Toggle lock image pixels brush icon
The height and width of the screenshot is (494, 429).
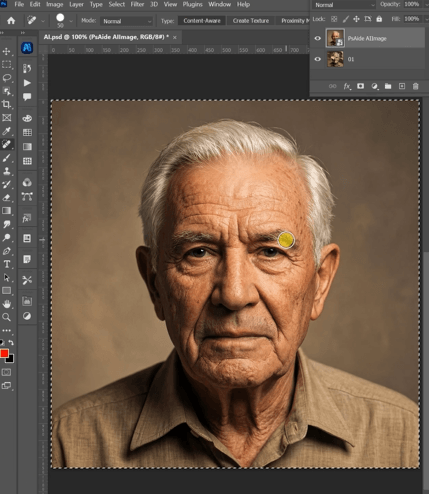click(346, 19)
